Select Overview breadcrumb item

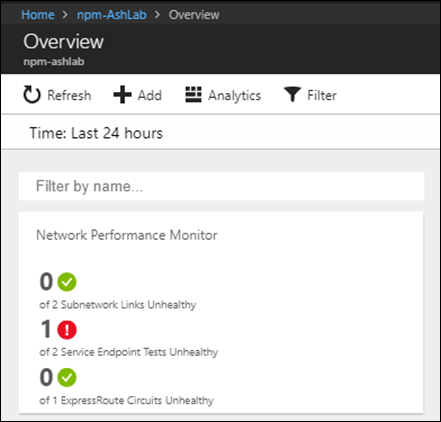[x=194, y=15]
